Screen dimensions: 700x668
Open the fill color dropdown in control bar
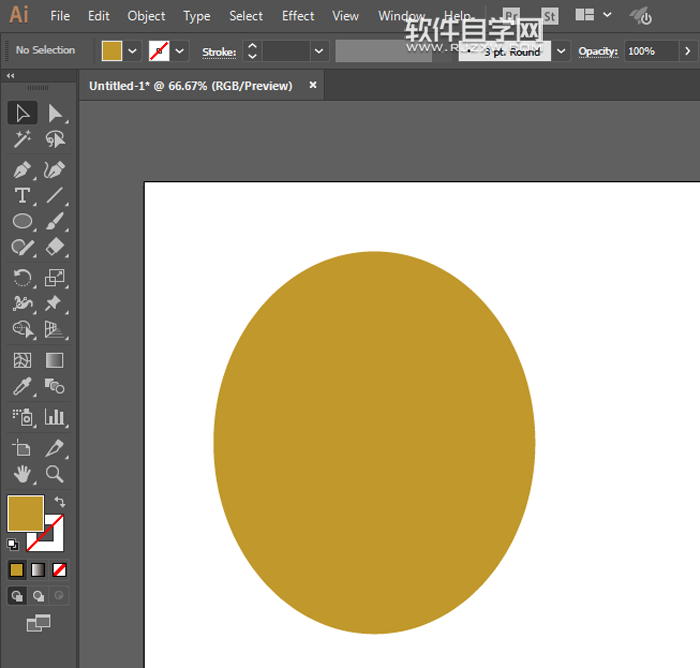pos(133,51)
